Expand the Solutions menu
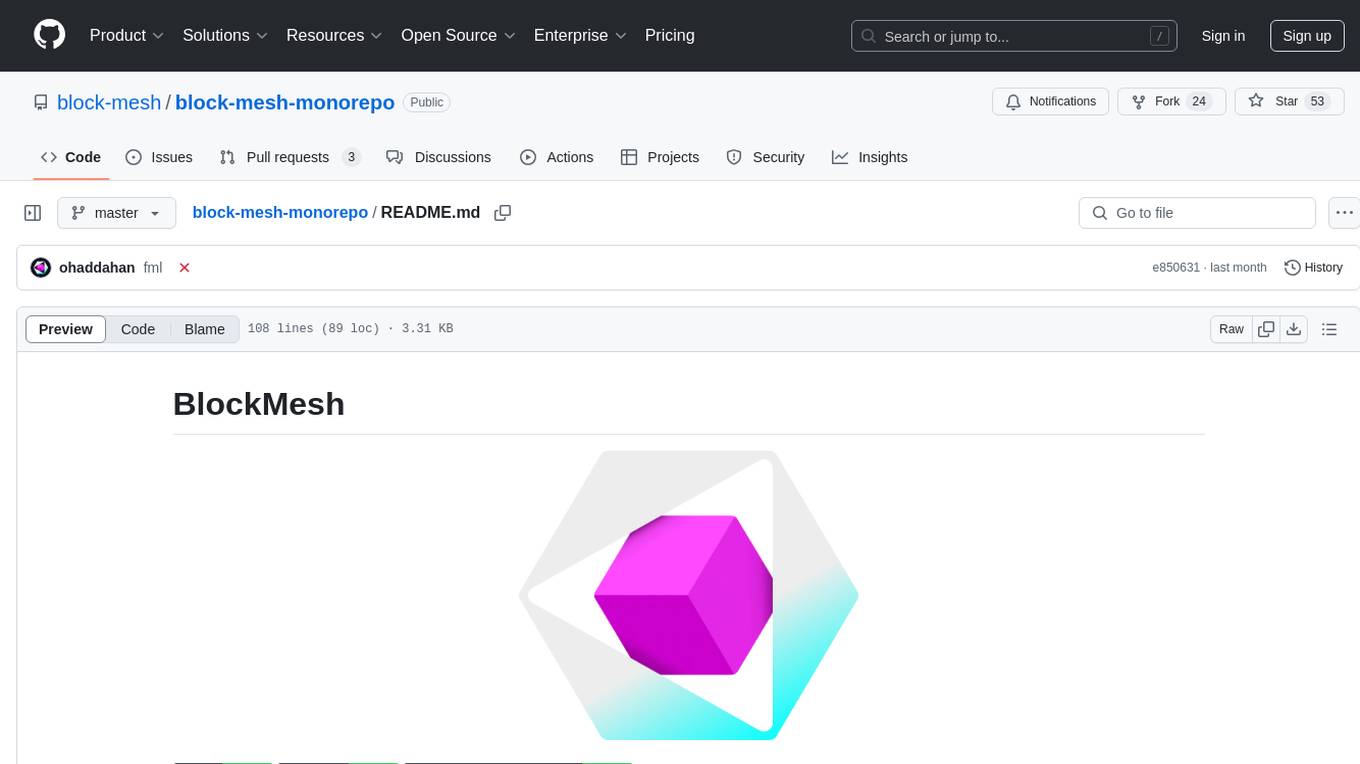Viewport: 1360px width, 764px height. (225, 35)
